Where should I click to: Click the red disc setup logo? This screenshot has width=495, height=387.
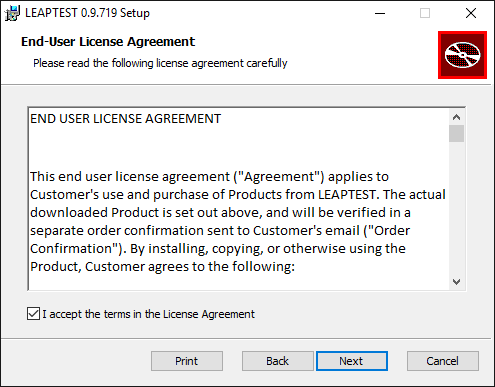(462, 55)
